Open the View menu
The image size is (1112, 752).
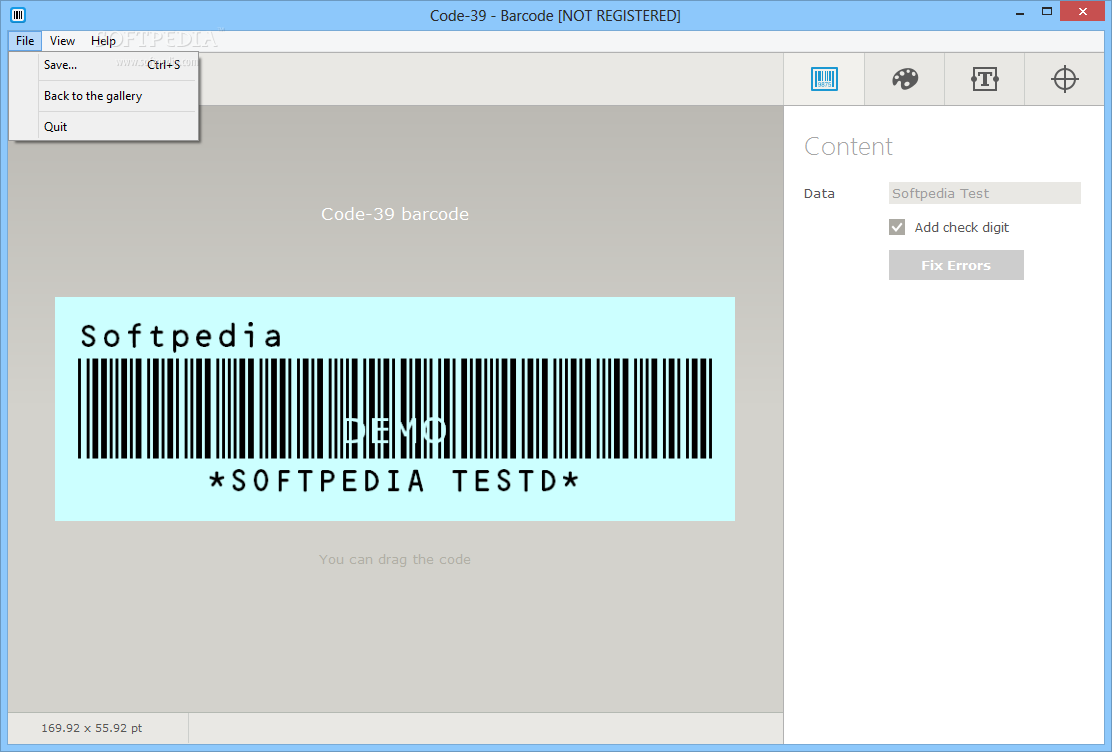[x=62, y=40]
